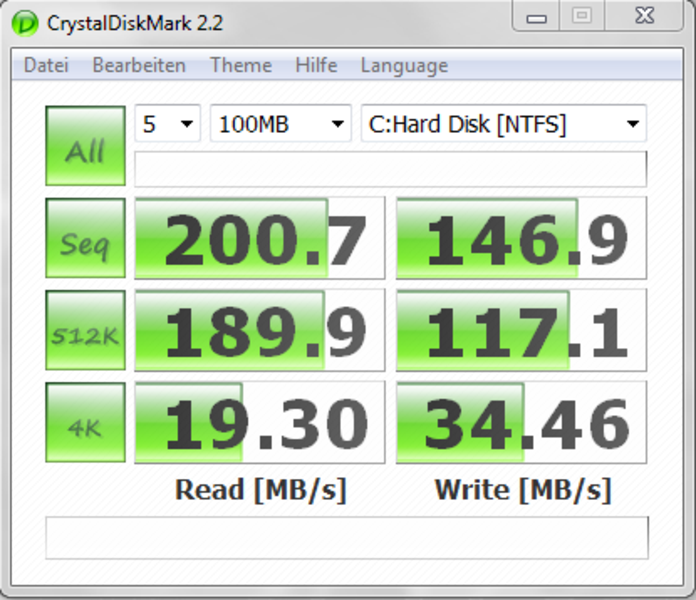Open the Theme menu
The height and width of the screenshot is (600, 696).
click(241, 65)
